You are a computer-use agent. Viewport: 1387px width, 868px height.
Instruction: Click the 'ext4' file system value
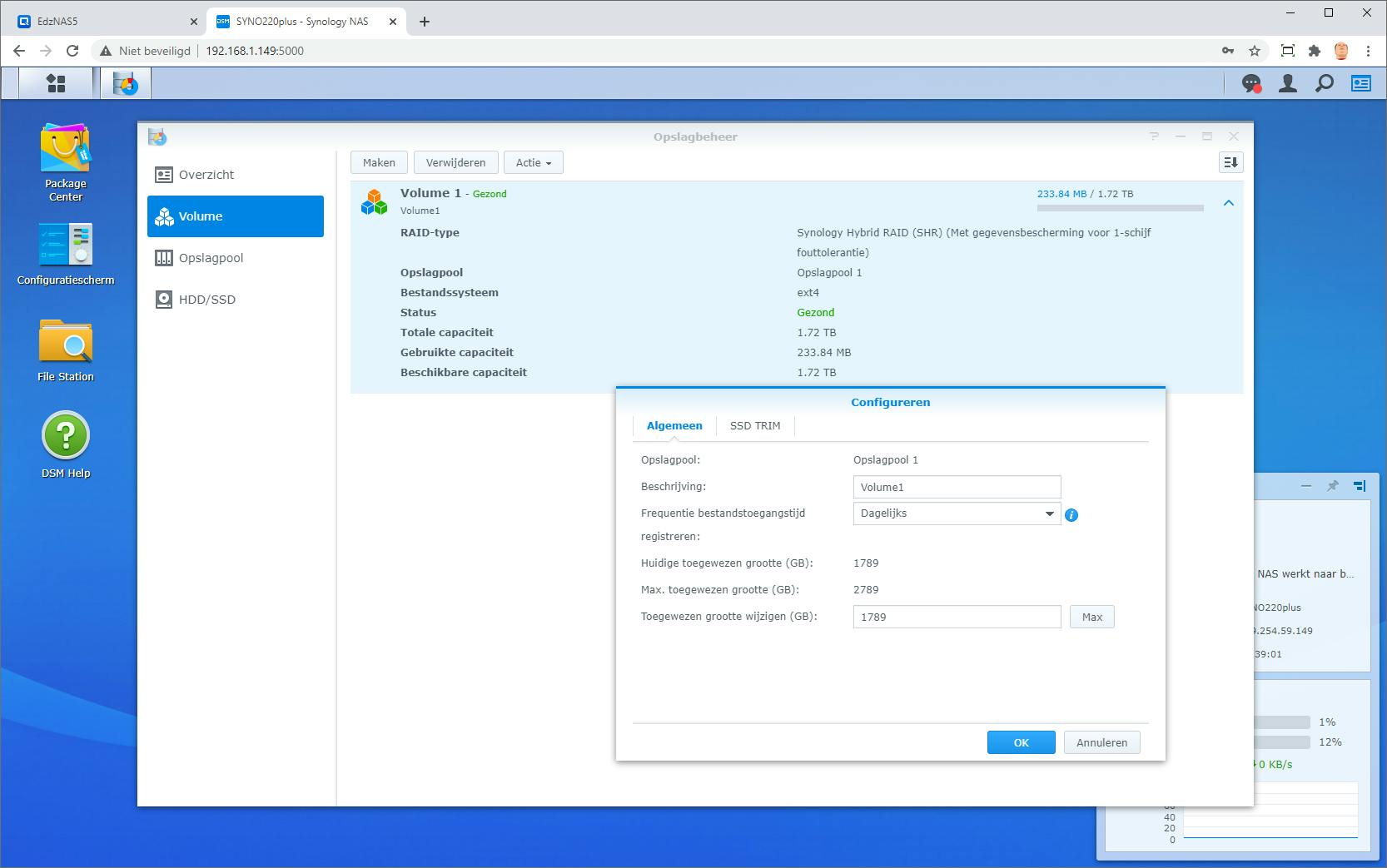click(x=808, y=293)
